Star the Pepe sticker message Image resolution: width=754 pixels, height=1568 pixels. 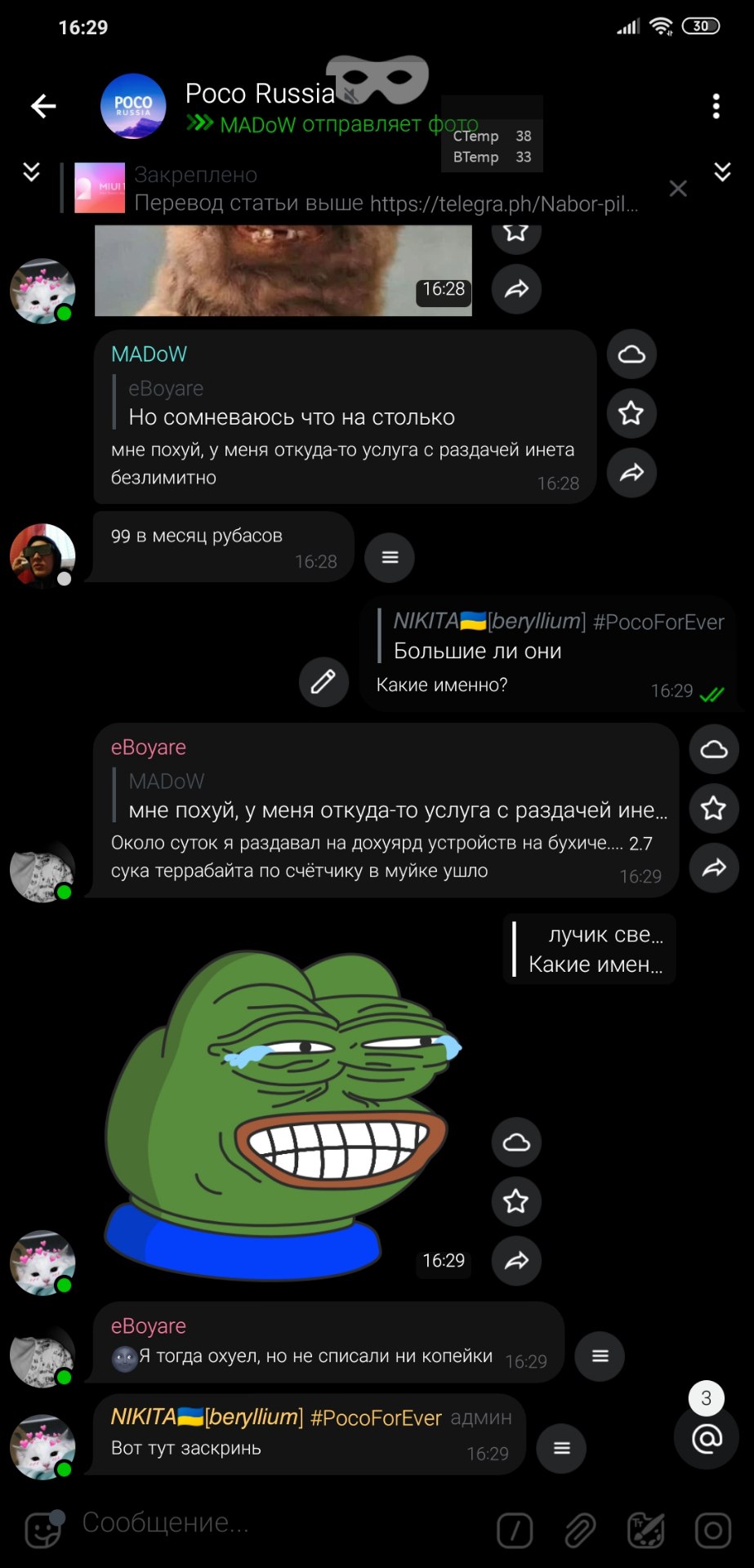coord(516,1201)
